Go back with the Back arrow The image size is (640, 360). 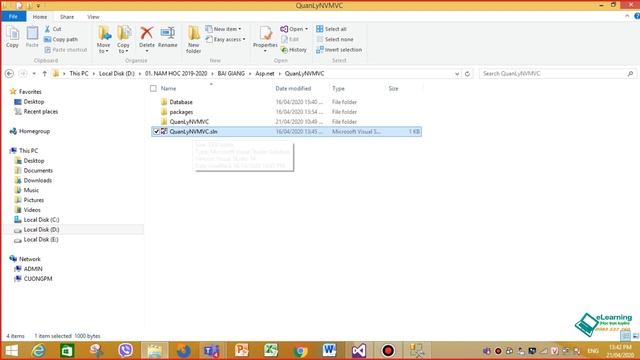click(x=9, y=73)
